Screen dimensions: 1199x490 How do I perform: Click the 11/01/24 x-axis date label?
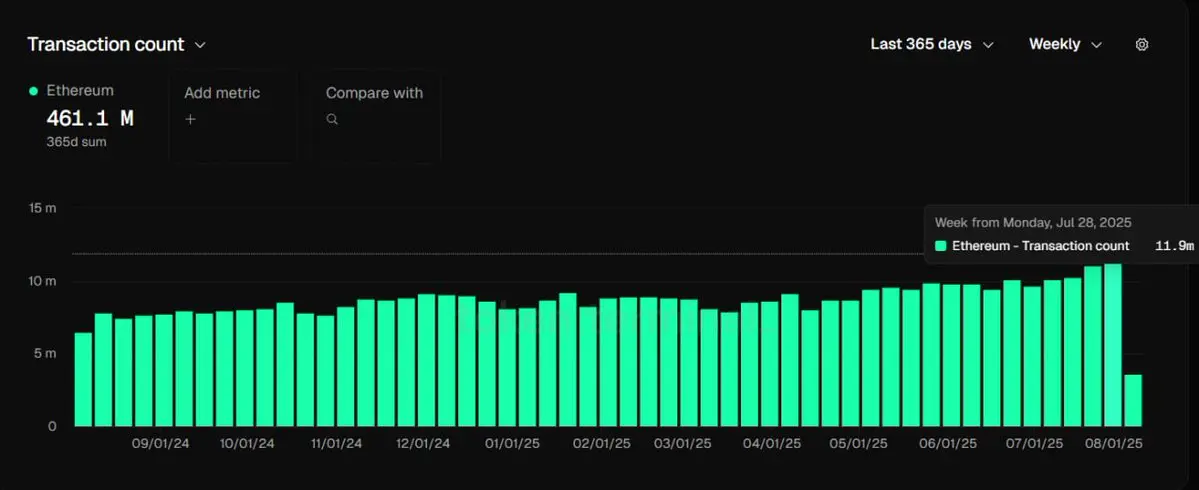point(335,444)
